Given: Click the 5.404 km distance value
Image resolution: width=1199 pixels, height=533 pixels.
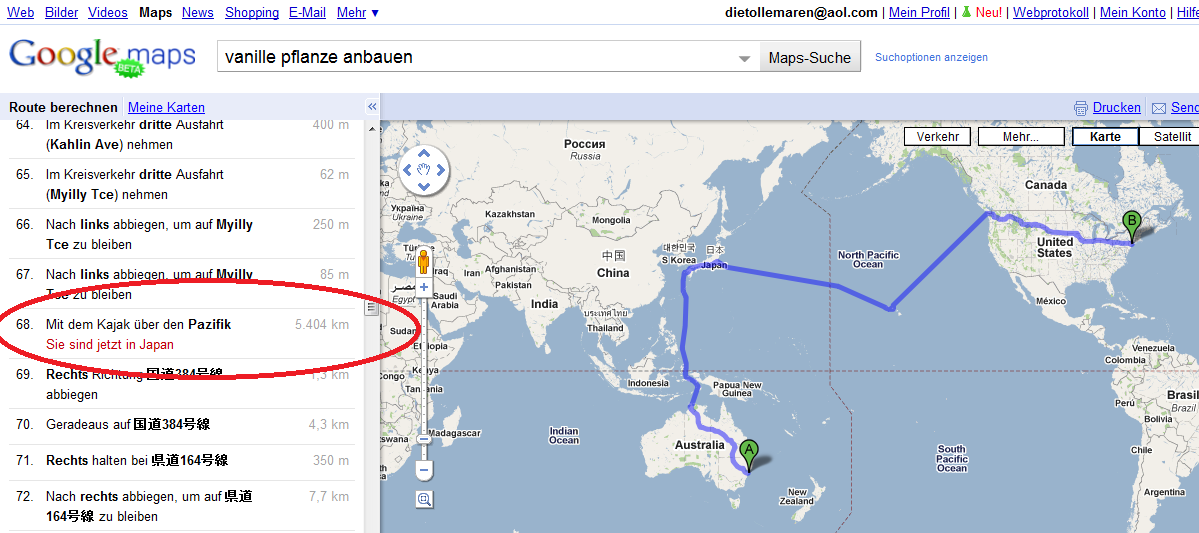Looking at the screenshot, I should [322, 325].
